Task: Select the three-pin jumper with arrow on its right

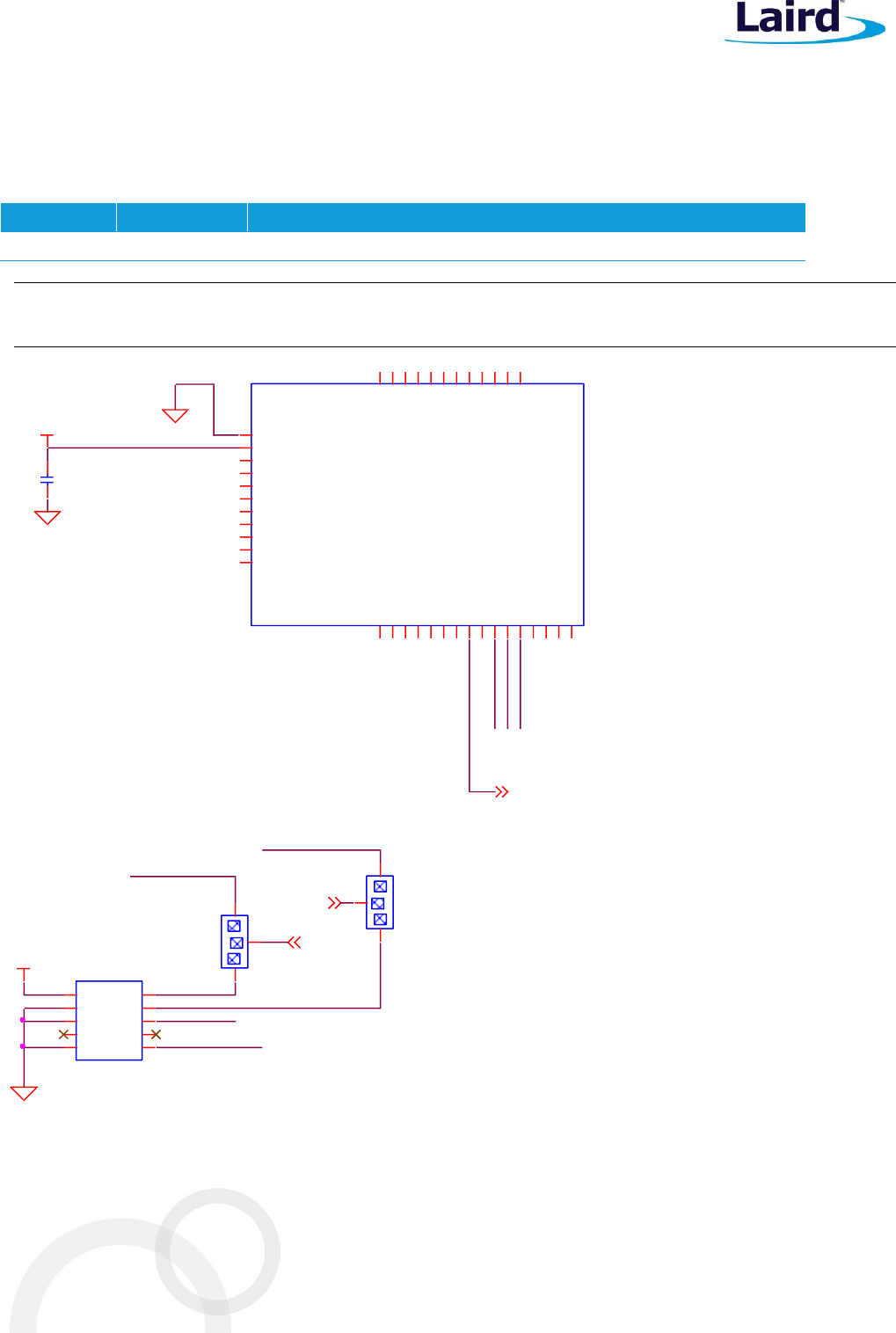Action: pyautogui.click(x=235, y=942)
